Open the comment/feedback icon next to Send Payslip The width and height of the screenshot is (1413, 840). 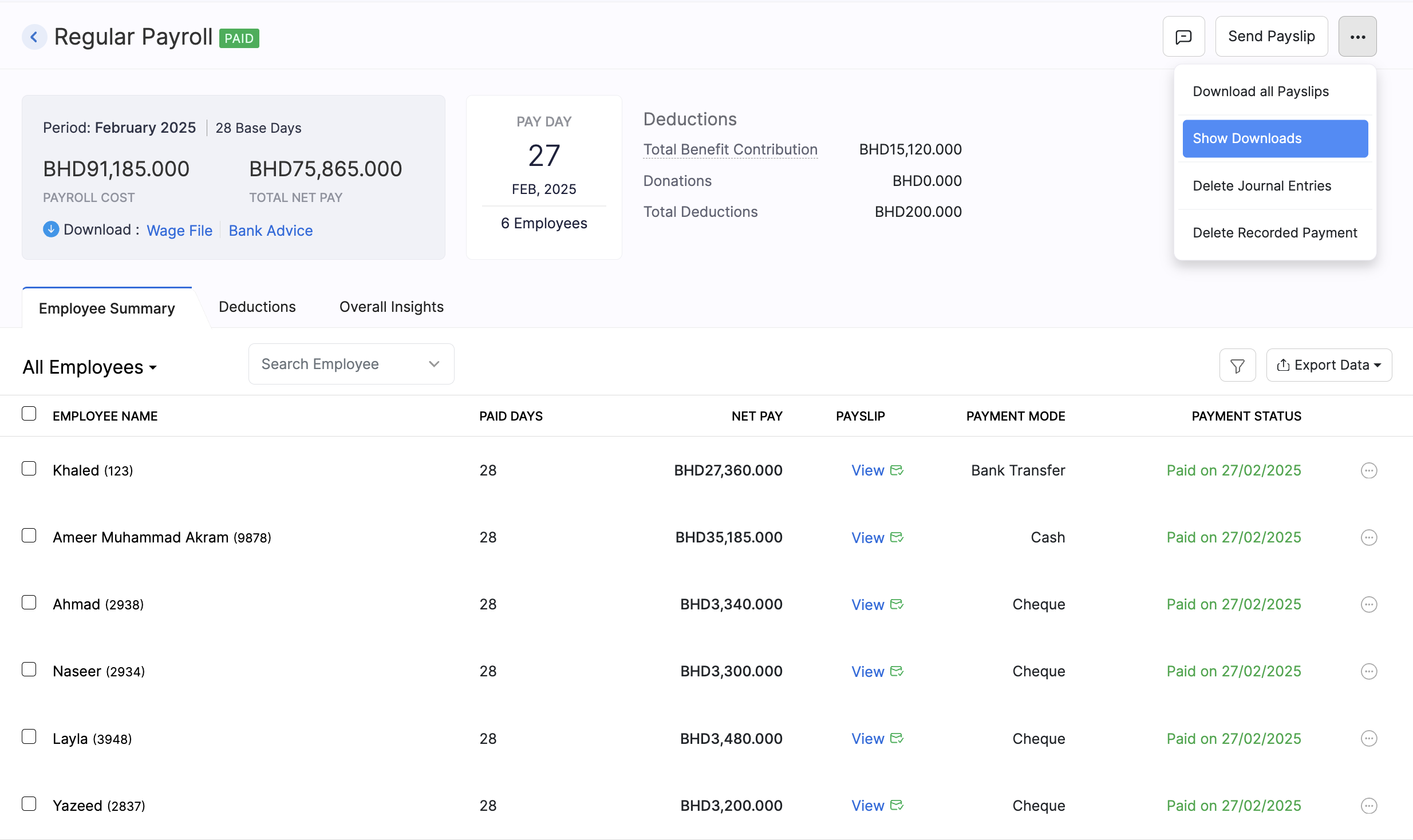click(1183, 36)
